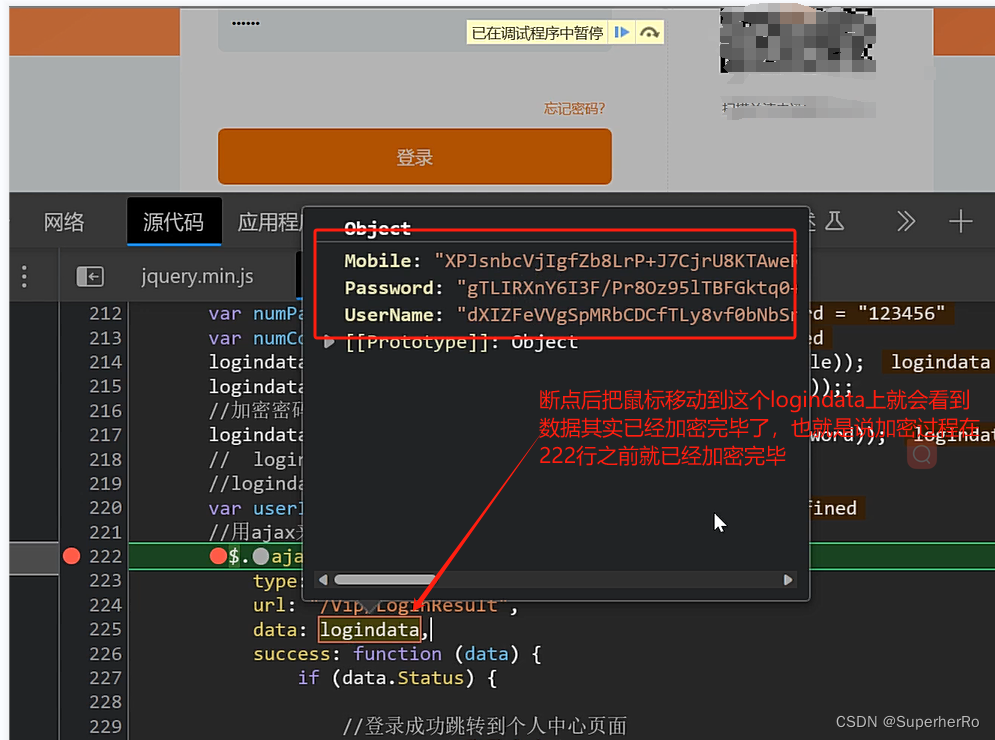
Task: Open the overflow panels chevron (>>)
Action: [905, 221]
